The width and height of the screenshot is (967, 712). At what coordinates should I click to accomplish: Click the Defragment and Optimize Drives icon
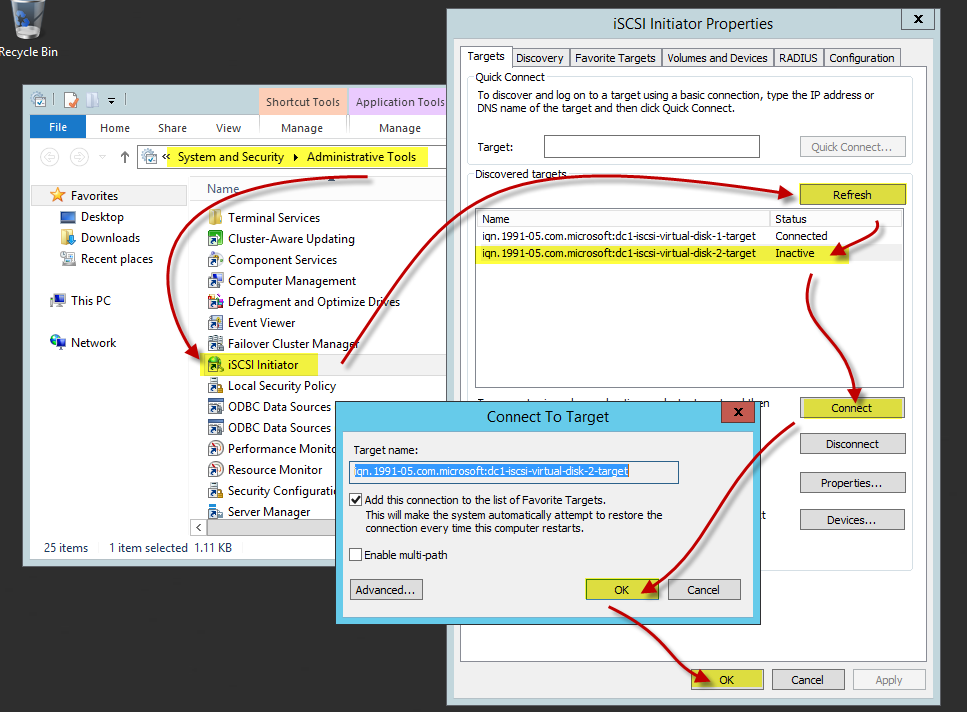215,301
